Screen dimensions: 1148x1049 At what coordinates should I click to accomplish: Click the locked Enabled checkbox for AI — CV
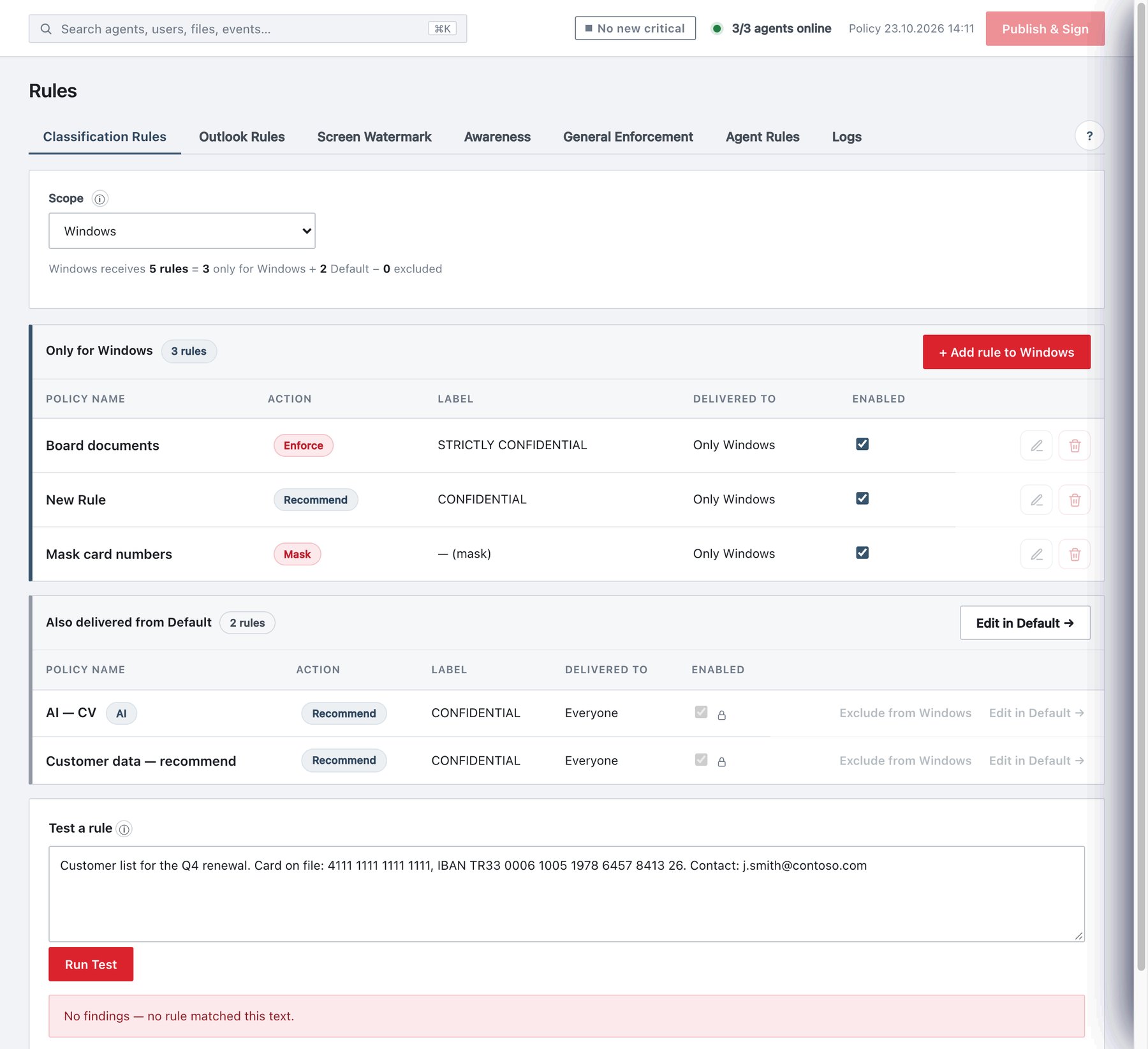(x=701, y=712)
